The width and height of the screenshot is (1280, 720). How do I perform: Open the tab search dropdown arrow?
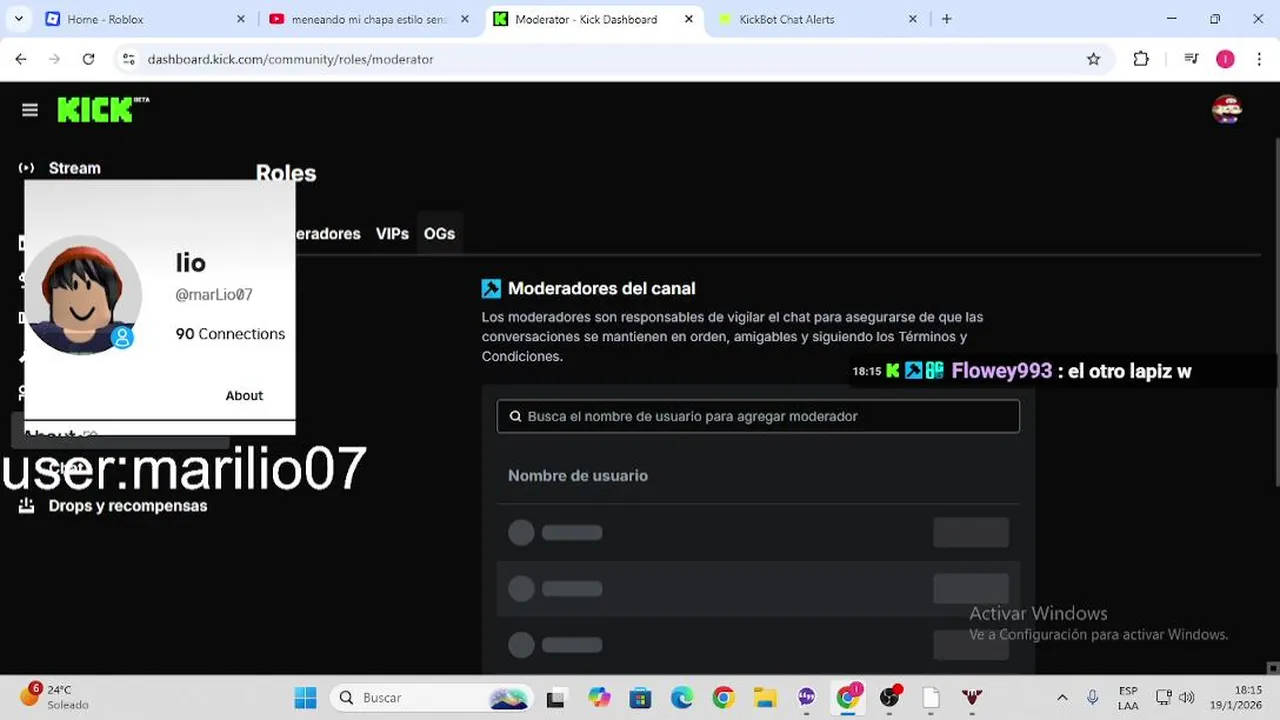pos(19,19)
